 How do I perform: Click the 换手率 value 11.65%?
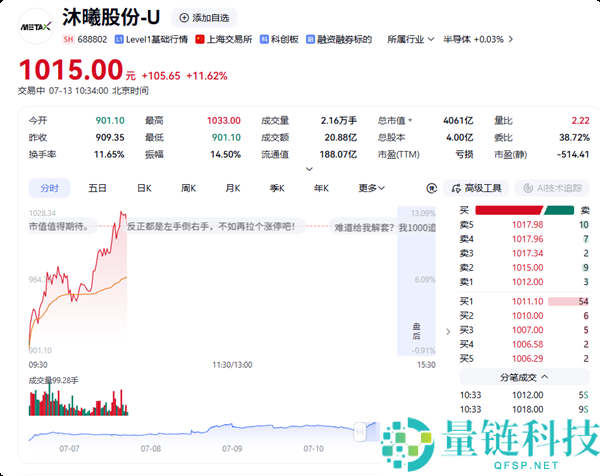tap(109, 155)
